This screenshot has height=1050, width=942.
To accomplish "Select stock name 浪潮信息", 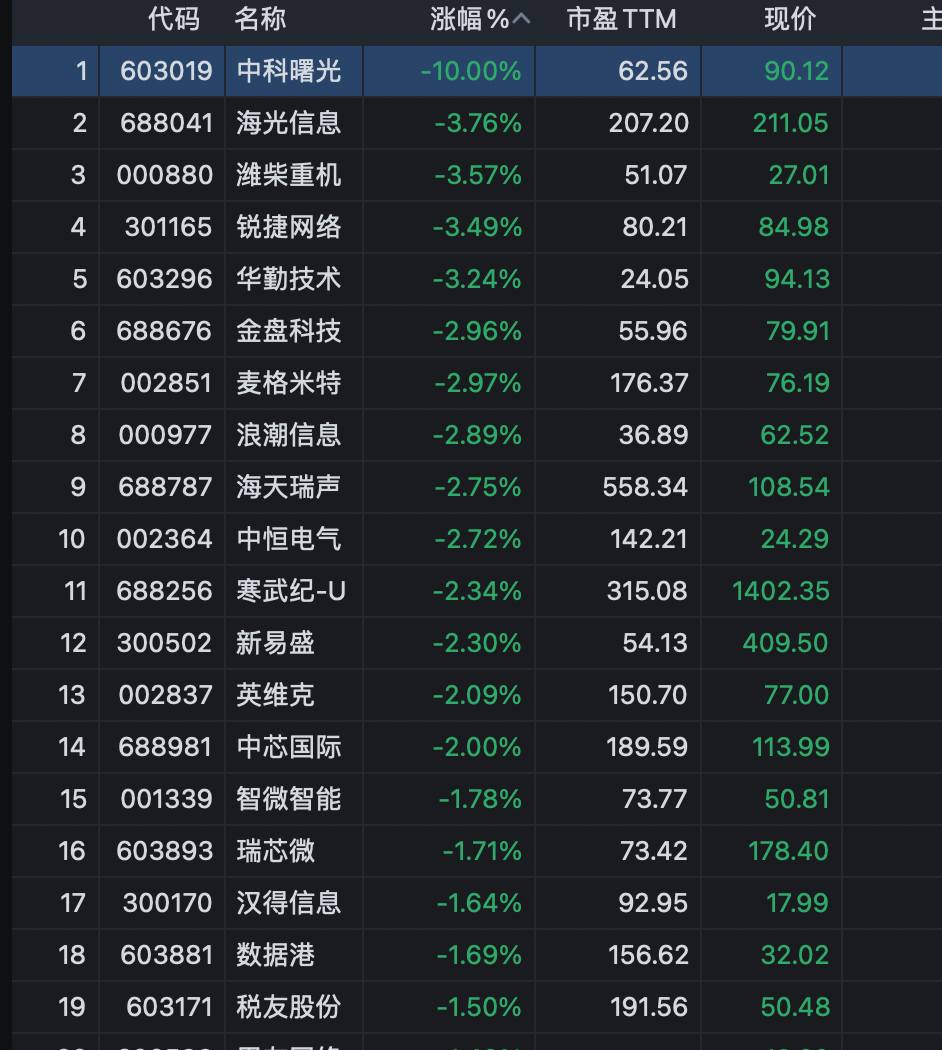I will coord(289,435).
